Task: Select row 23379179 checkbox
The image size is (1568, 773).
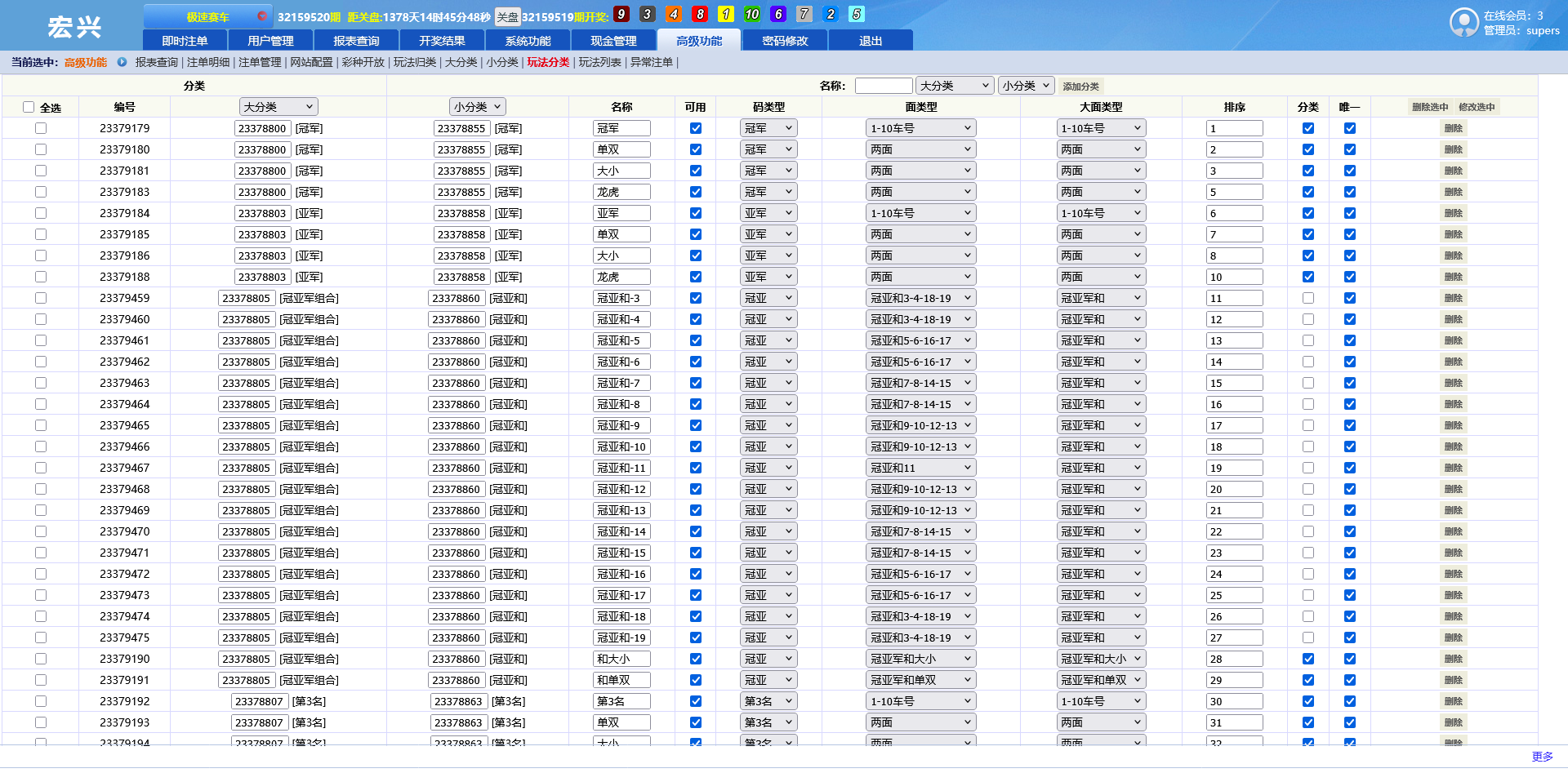Action: coord(41,128)
